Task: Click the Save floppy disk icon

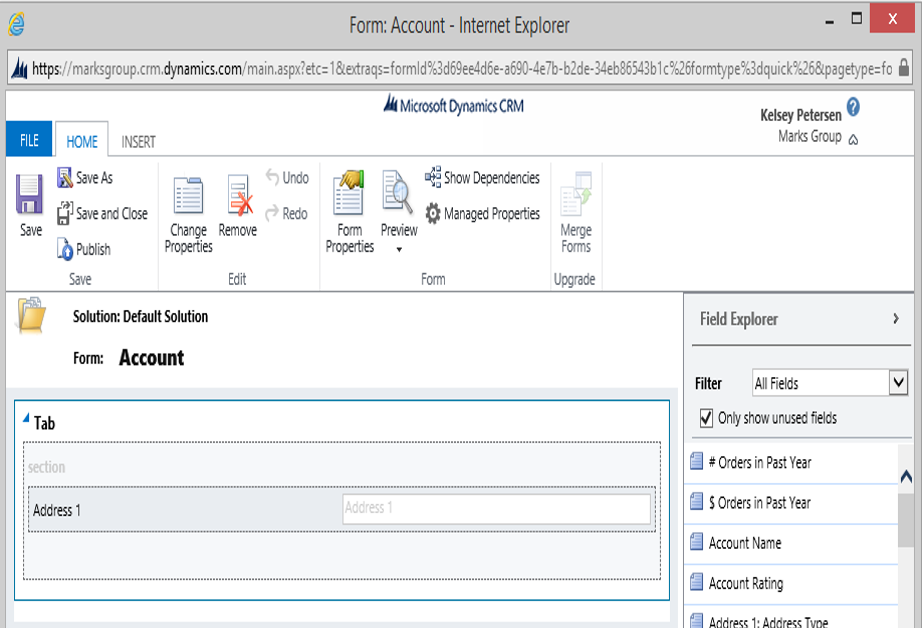Action: tap(29, 194)
